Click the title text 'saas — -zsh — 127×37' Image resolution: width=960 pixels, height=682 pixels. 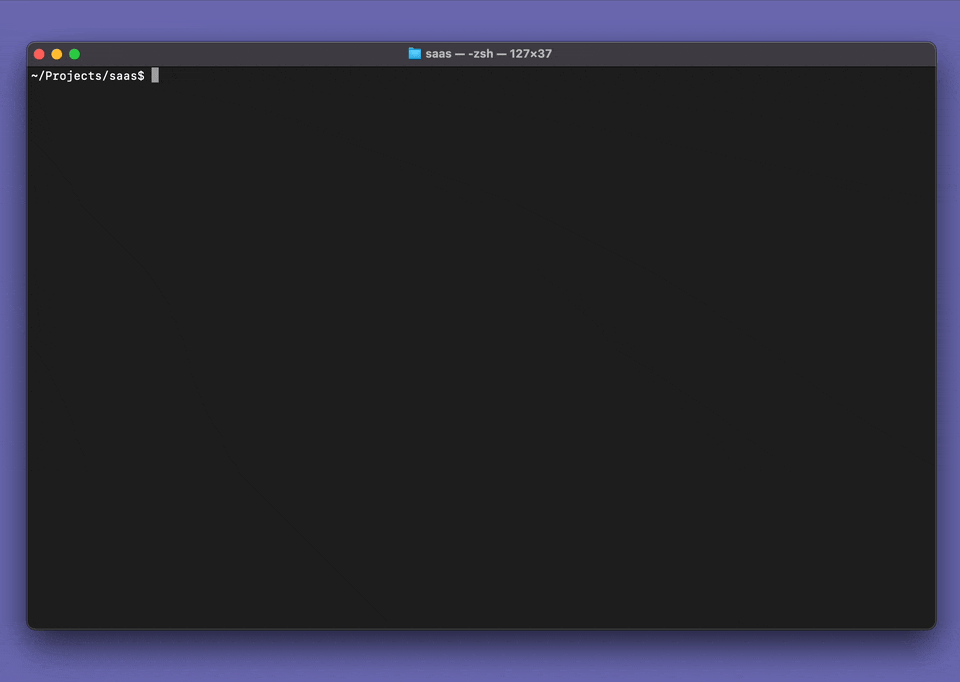click(489, 54)
